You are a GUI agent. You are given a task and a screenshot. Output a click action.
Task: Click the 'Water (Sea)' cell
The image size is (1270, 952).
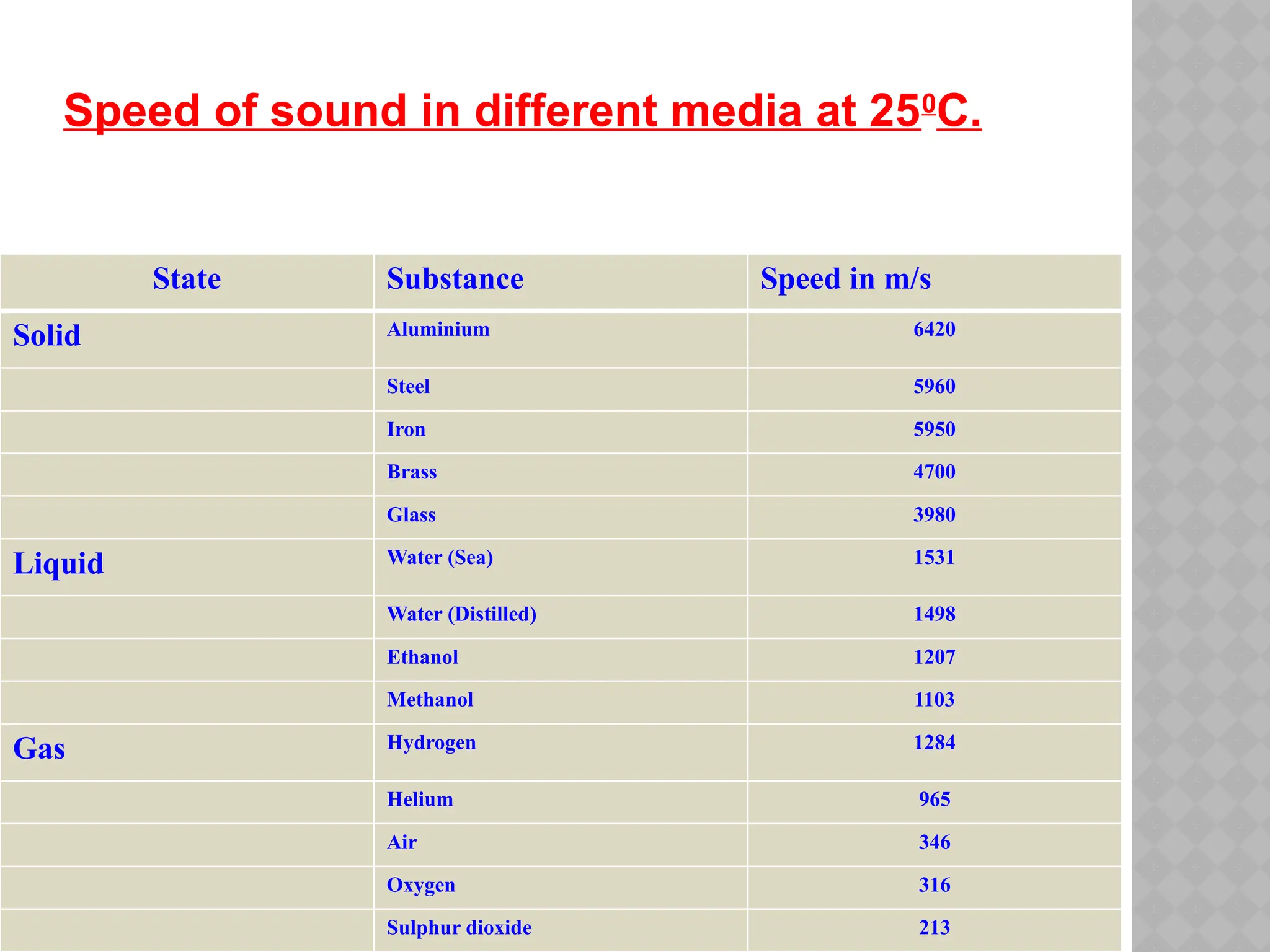561,567
